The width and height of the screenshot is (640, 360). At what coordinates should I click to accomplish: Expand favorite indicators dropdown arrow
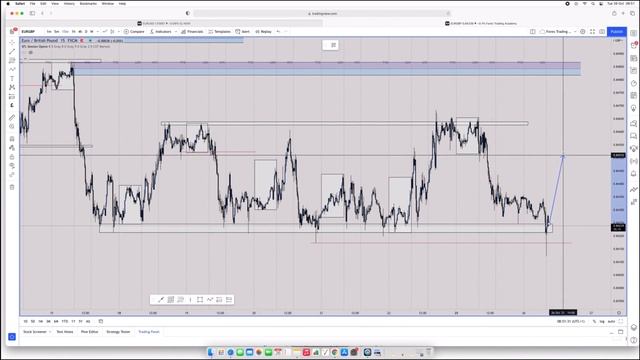pos(176,31)
